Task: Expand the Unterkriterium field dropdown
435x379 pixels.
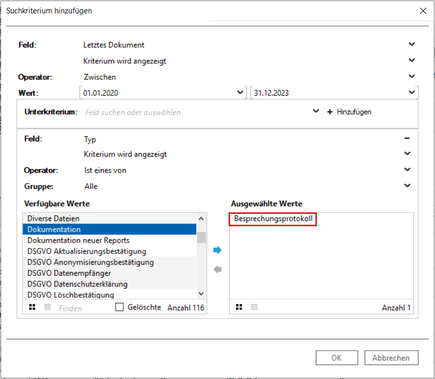Action: point(316,111)
